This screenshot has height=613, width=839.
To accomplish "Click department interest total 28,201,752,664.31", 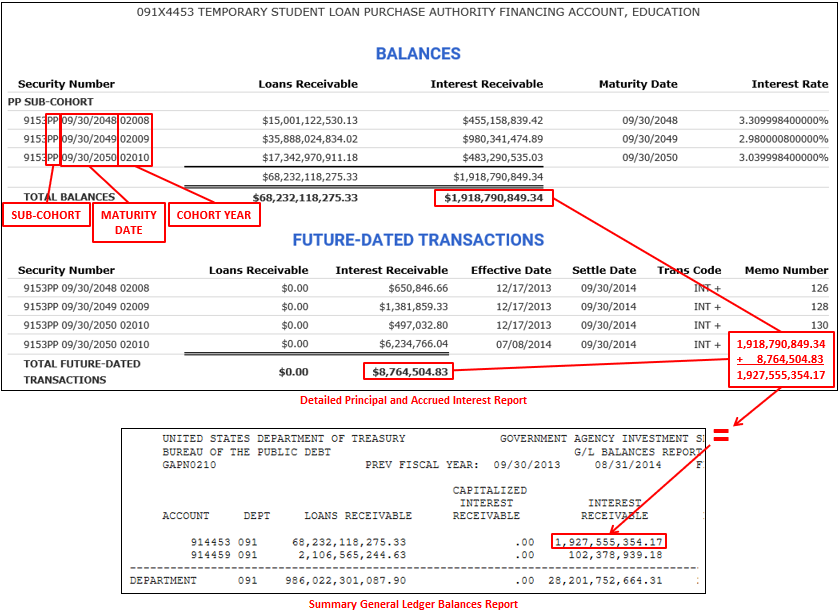I will point(605,580).
